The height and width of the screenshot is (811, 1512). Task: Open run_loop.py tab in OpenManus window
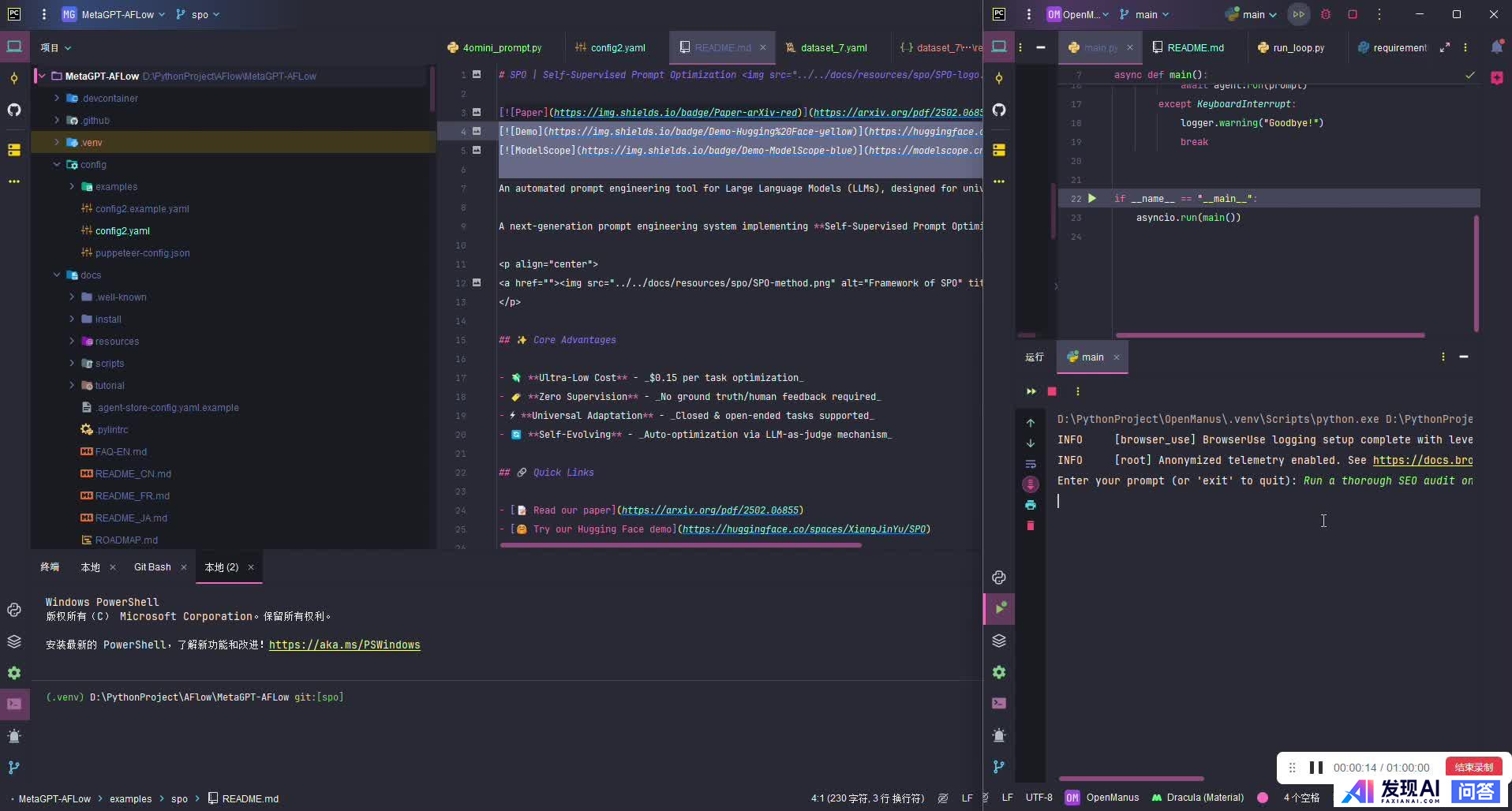[x=1291, y=47]
